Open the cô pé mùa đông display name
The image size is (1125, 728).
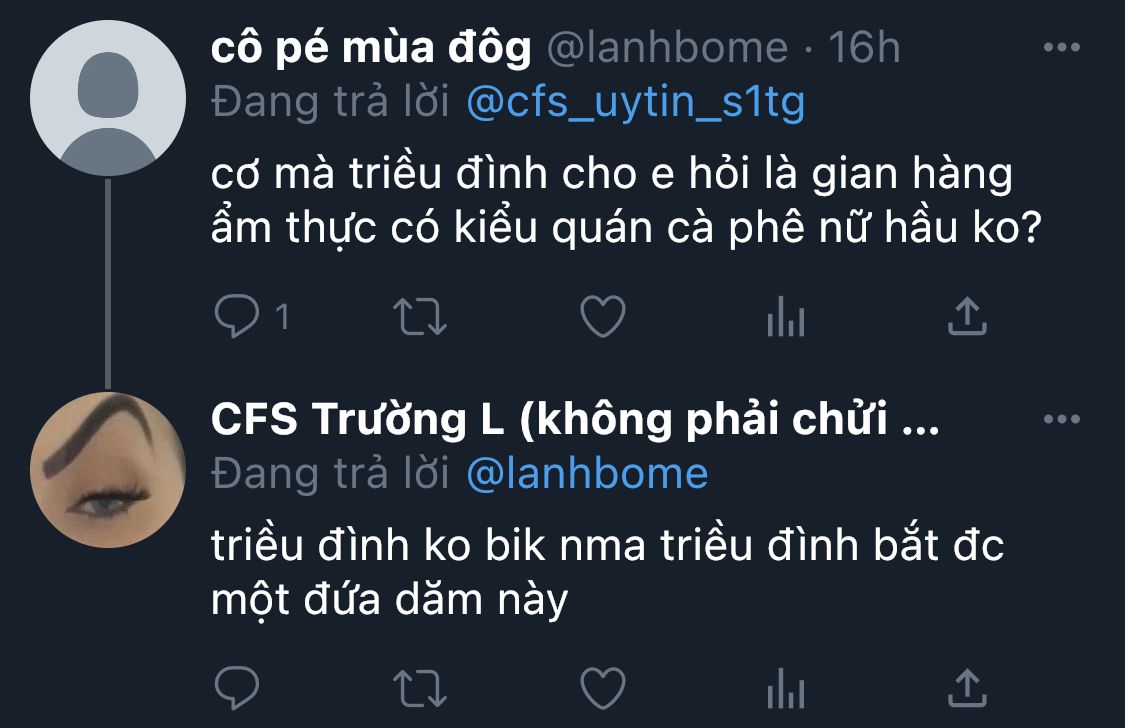tap(371, 47)
